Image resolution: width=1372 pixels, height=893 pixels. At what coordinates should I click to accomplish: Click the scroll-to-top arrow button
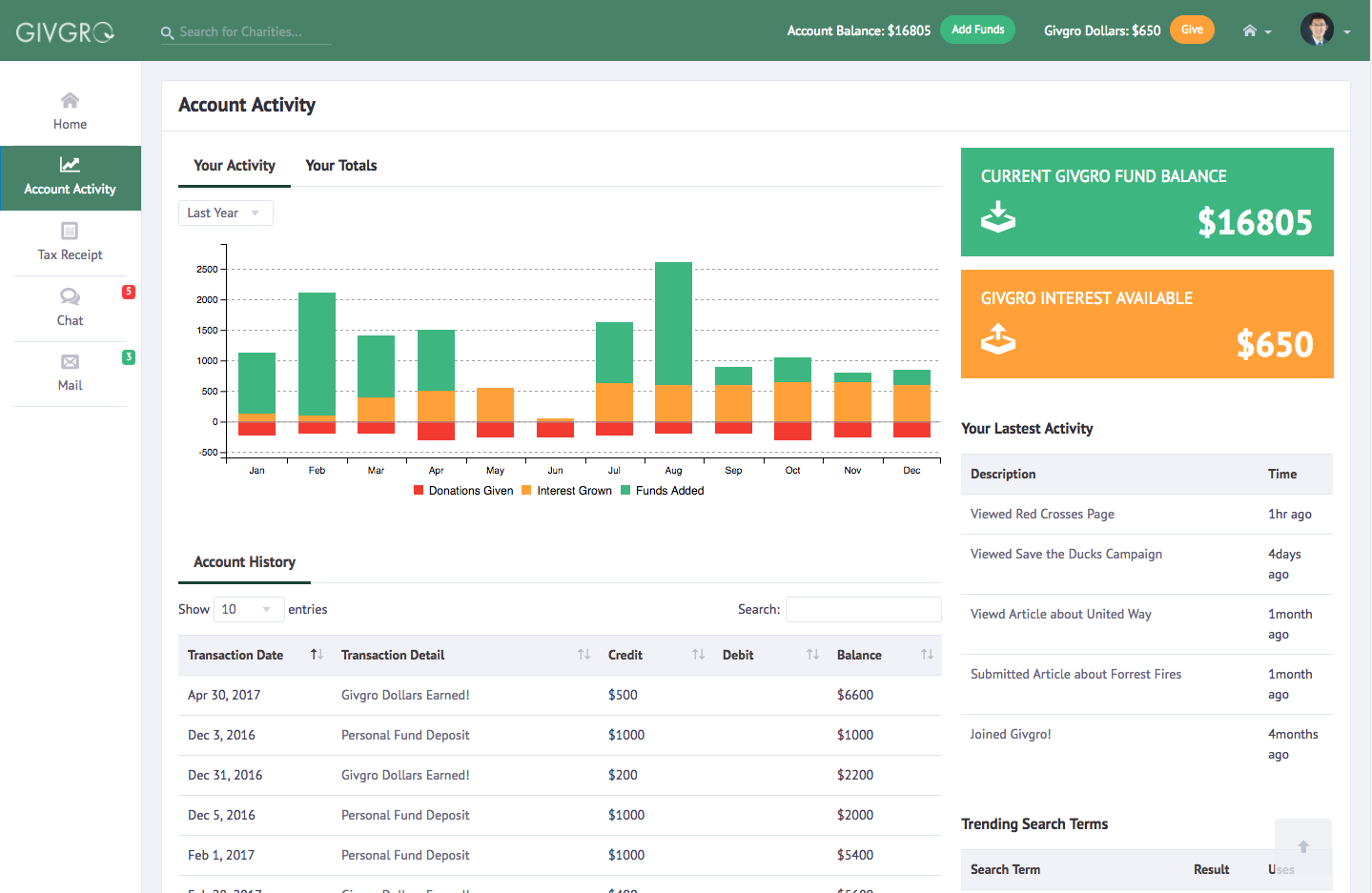point(1303,846)
